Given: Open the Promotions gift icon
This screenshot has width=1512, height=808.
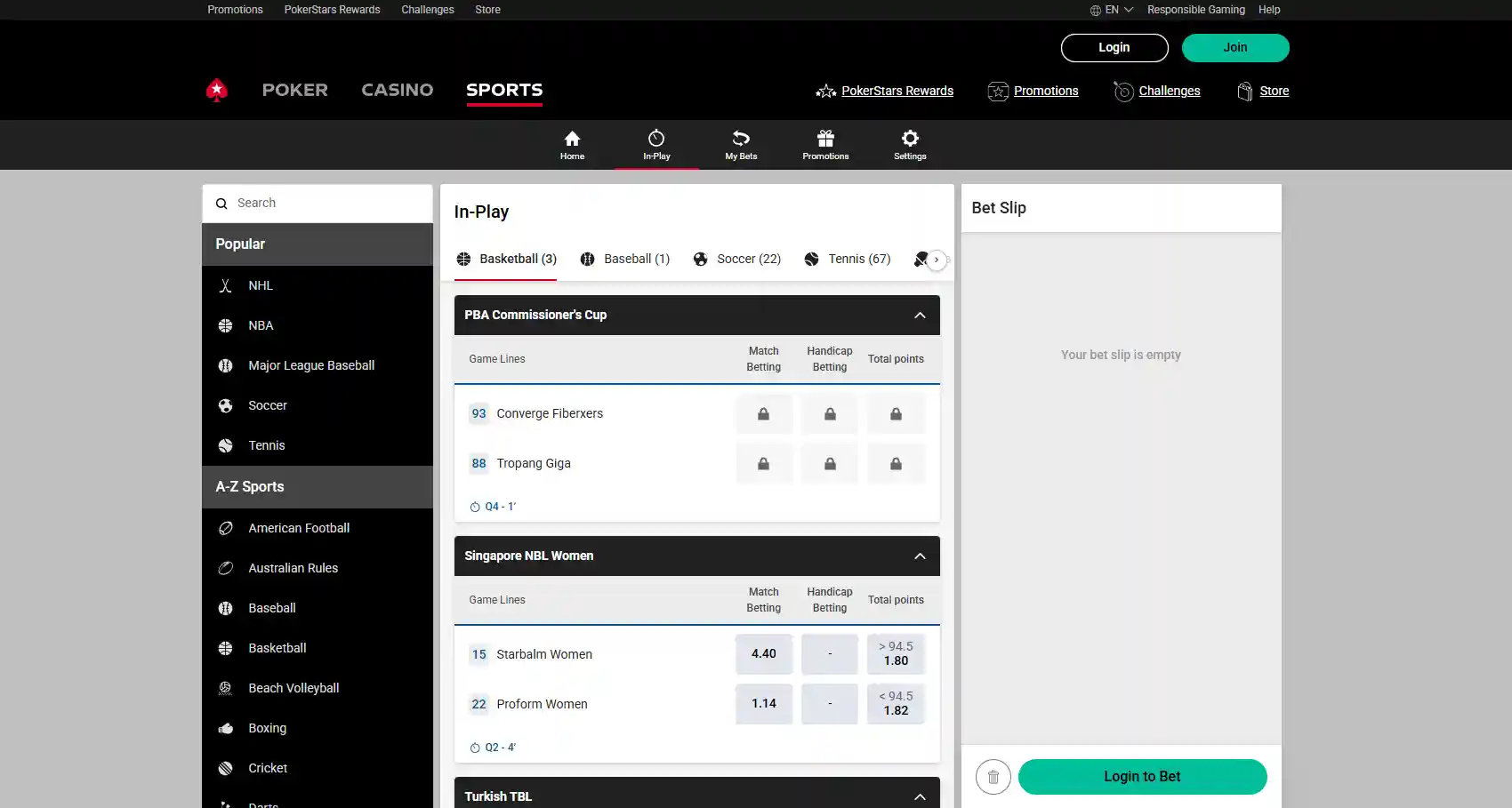Looking at the screenshot, I should pyautogui.click(x=825, y=139).
